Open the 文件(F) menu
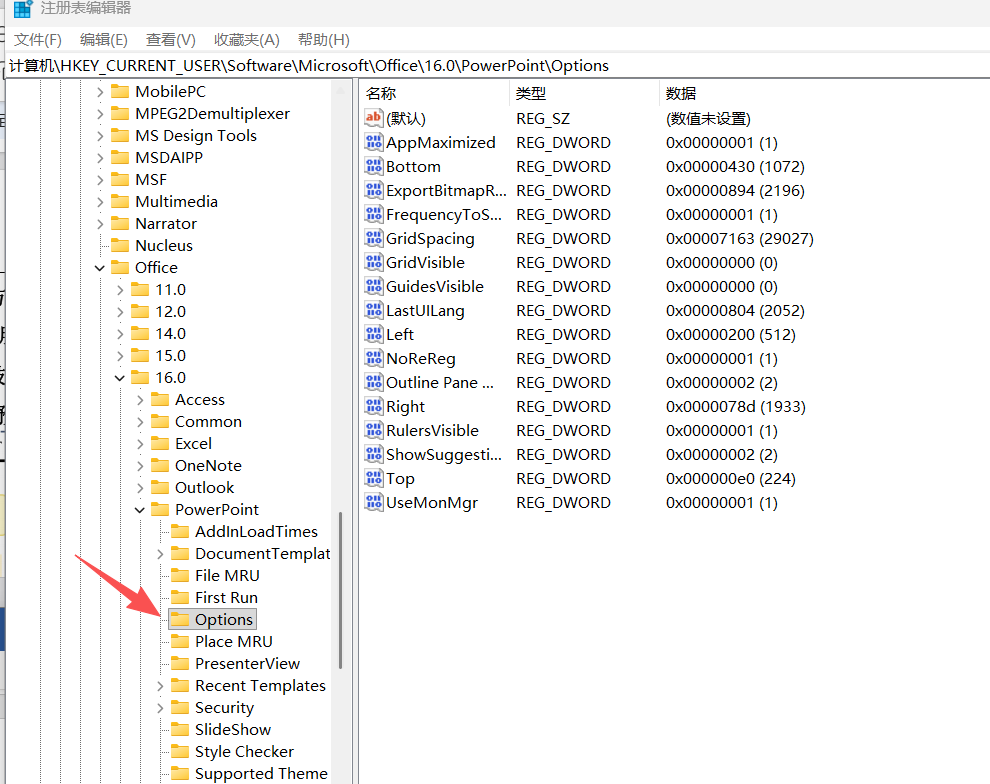Image resolution: width=990 pixels, height=784 pixels. (x=38, y=40)
